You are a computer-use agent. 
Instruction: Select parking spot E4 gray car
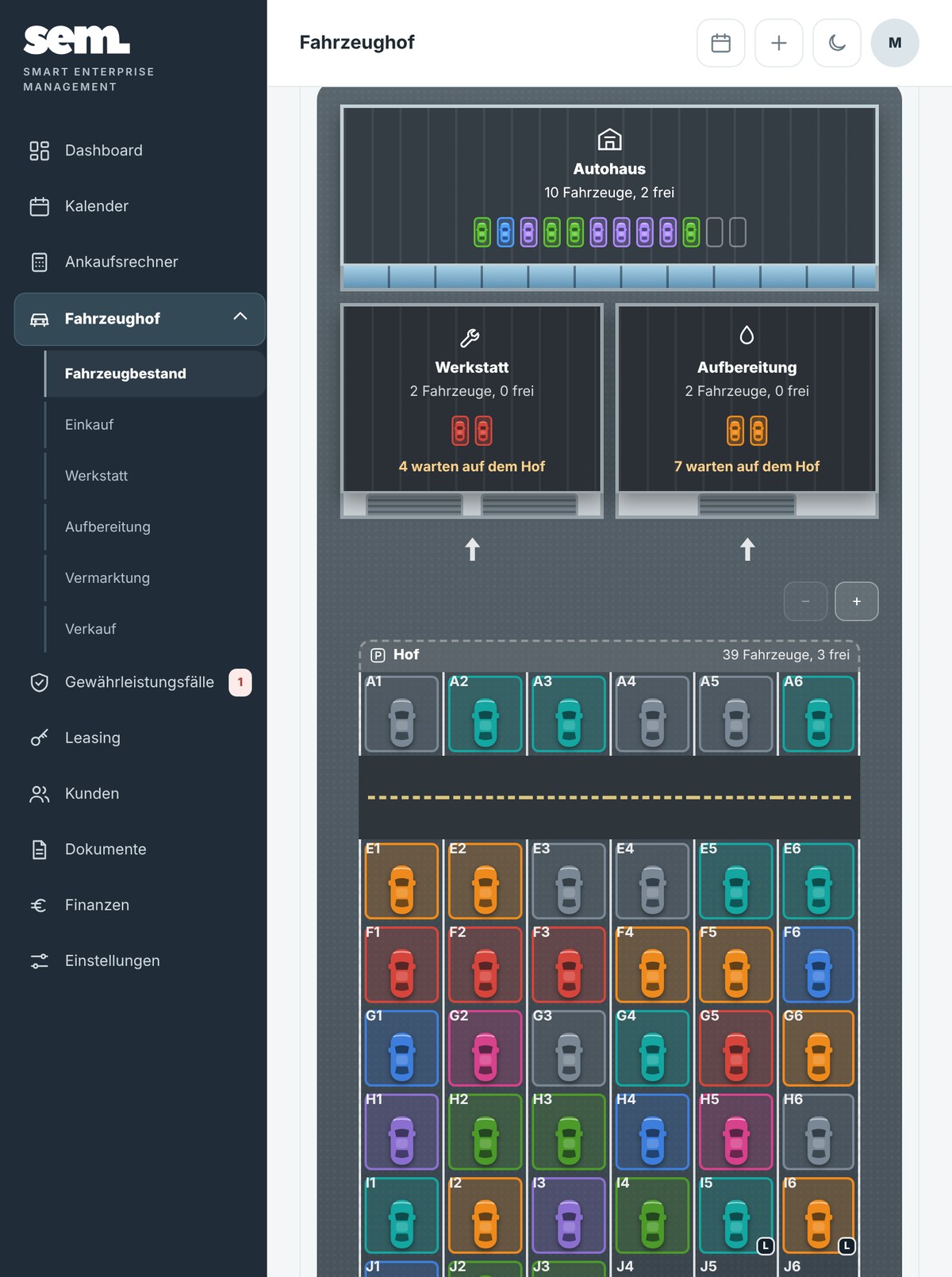(x=652, y=881)
